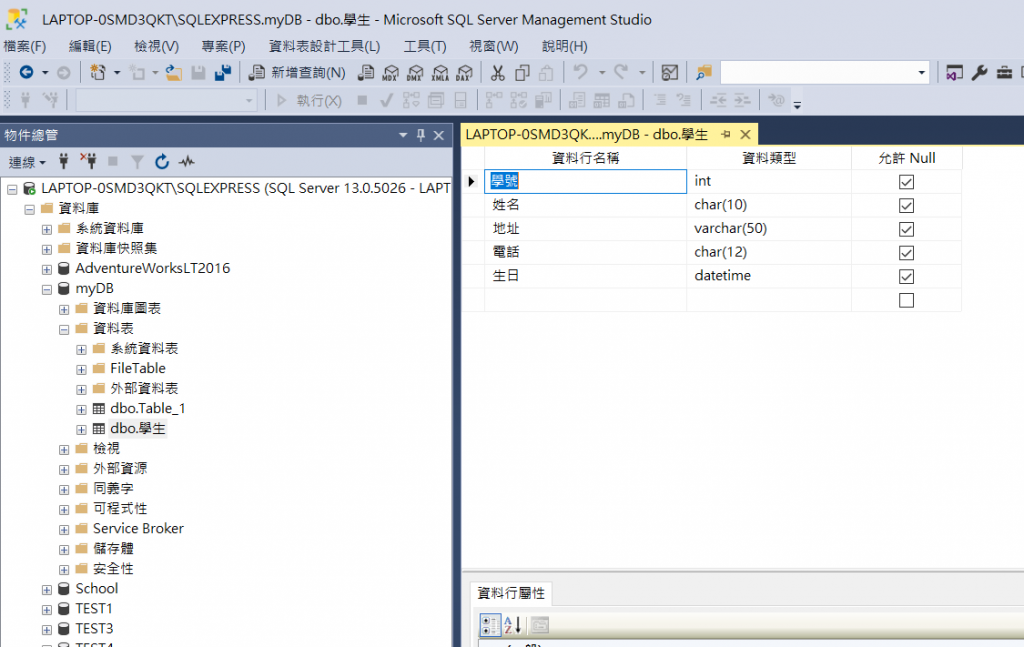Click the Alphabetical sort icon in 資料行屬性
Viewport: 1024px width, 647px height.
point(513,625)
